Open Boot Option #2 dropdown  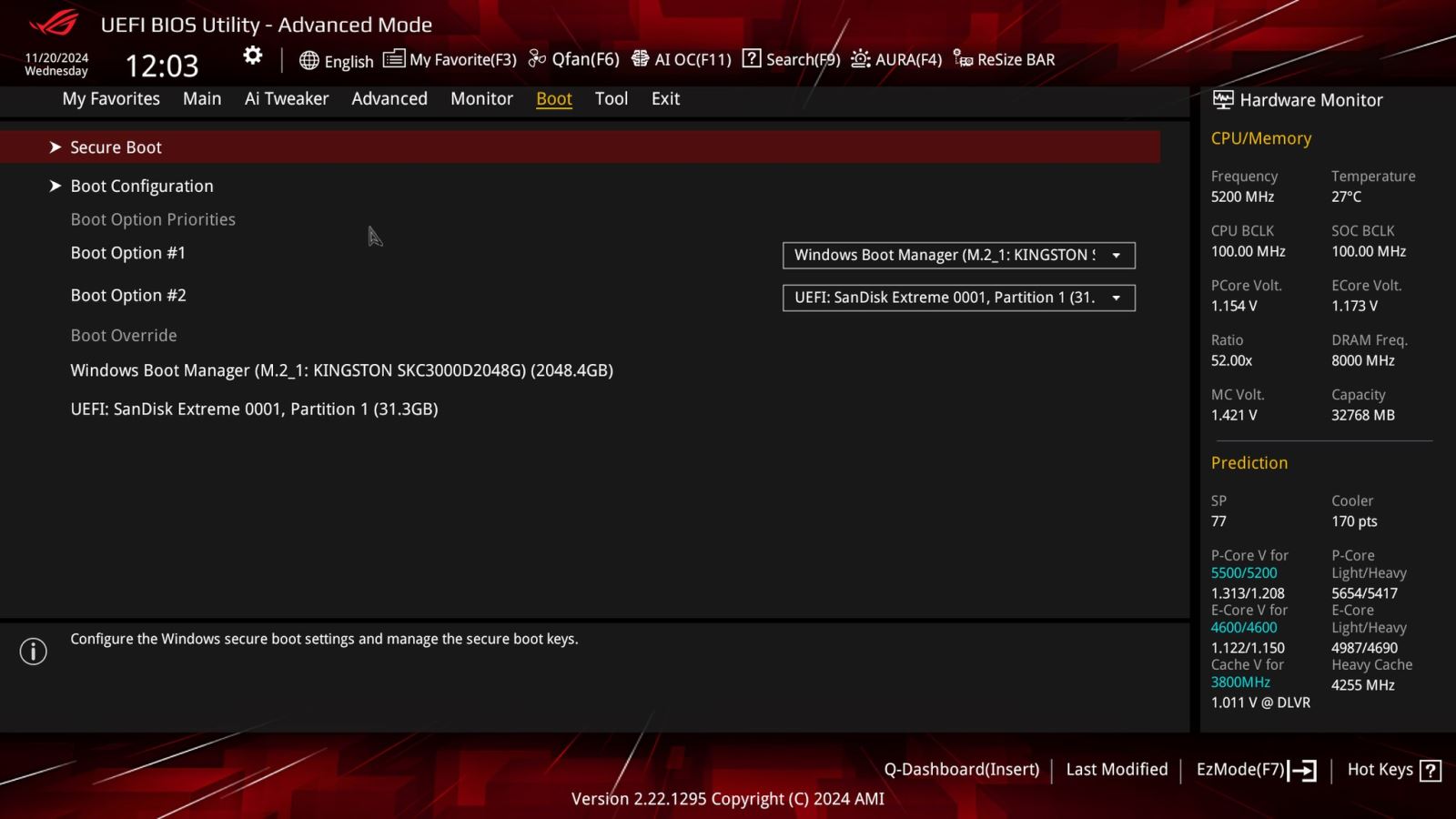point(959,298)
